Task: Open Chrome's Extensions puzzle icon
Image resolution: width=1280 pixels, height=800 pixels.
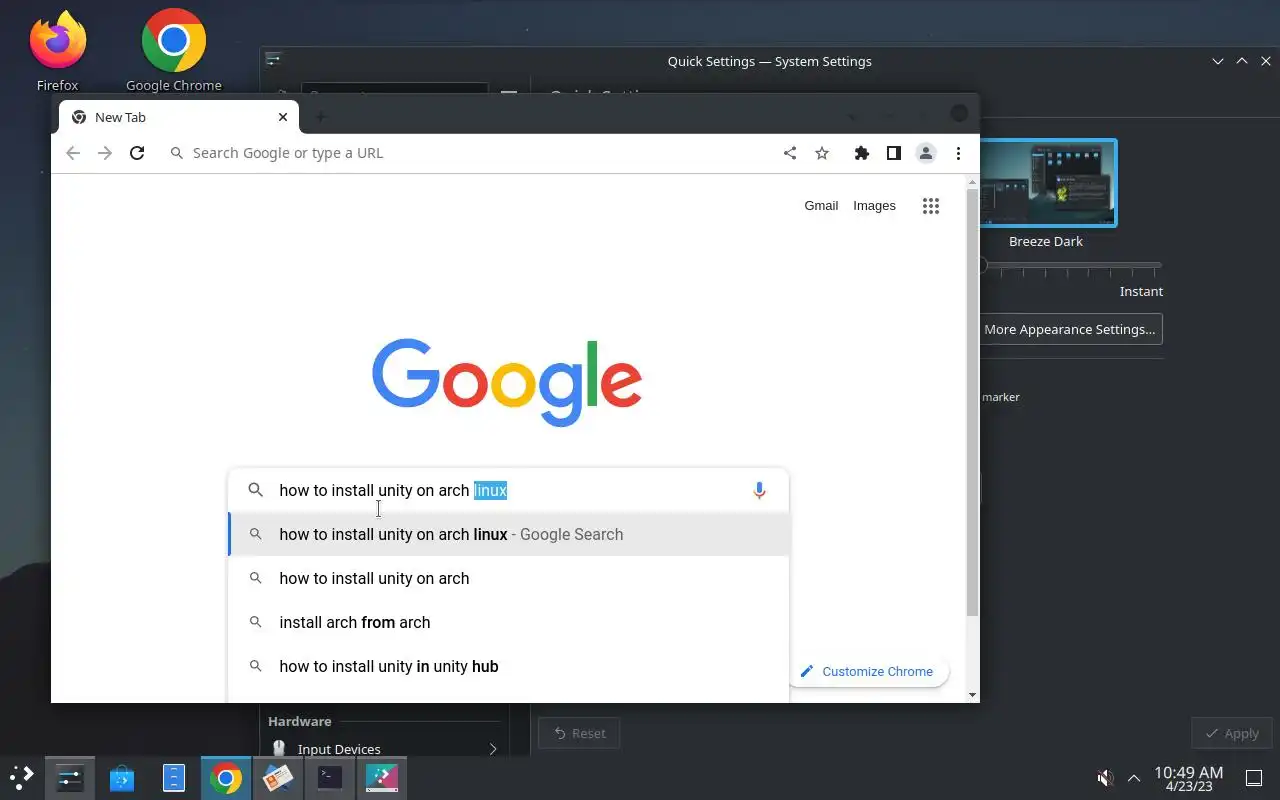Action: pyautogui.click(x=861, y=153)
